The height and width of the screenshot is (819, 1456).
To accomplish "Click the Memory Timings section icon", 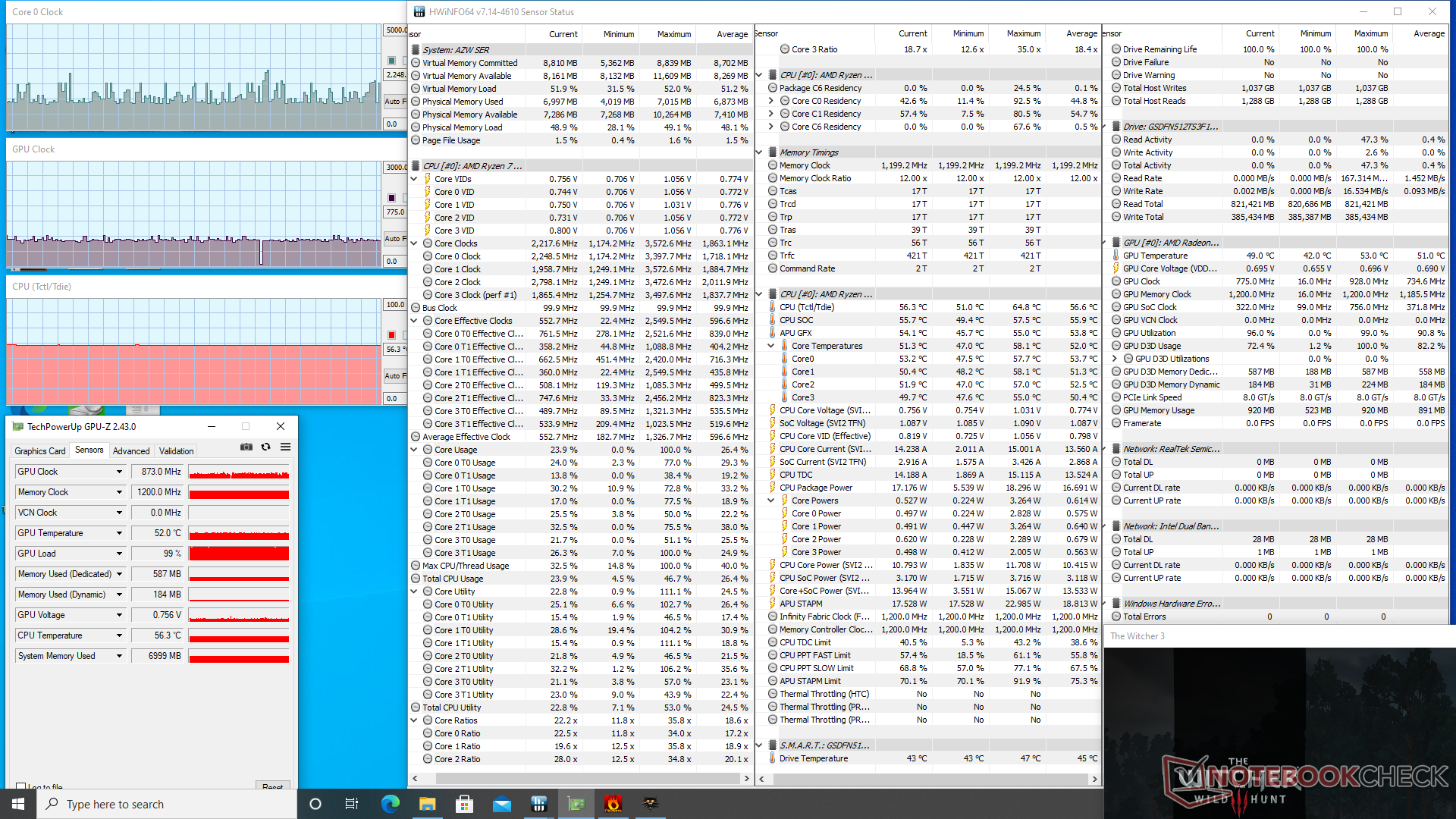I will (773, 152).
